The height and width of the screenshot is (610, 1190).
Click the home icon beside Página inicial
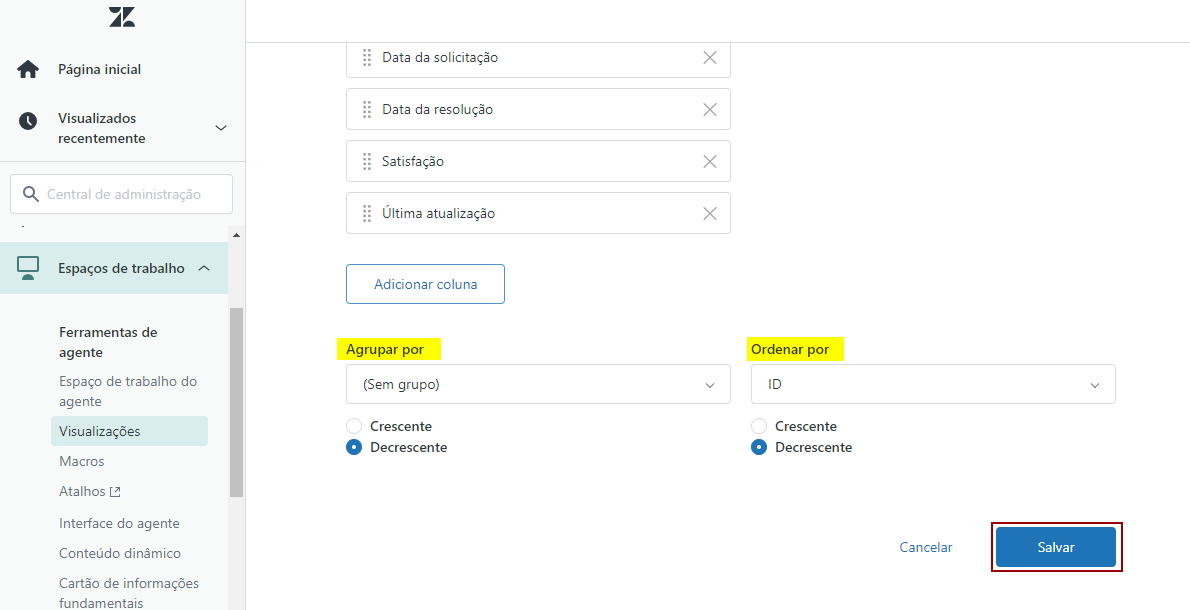point(28,69)
